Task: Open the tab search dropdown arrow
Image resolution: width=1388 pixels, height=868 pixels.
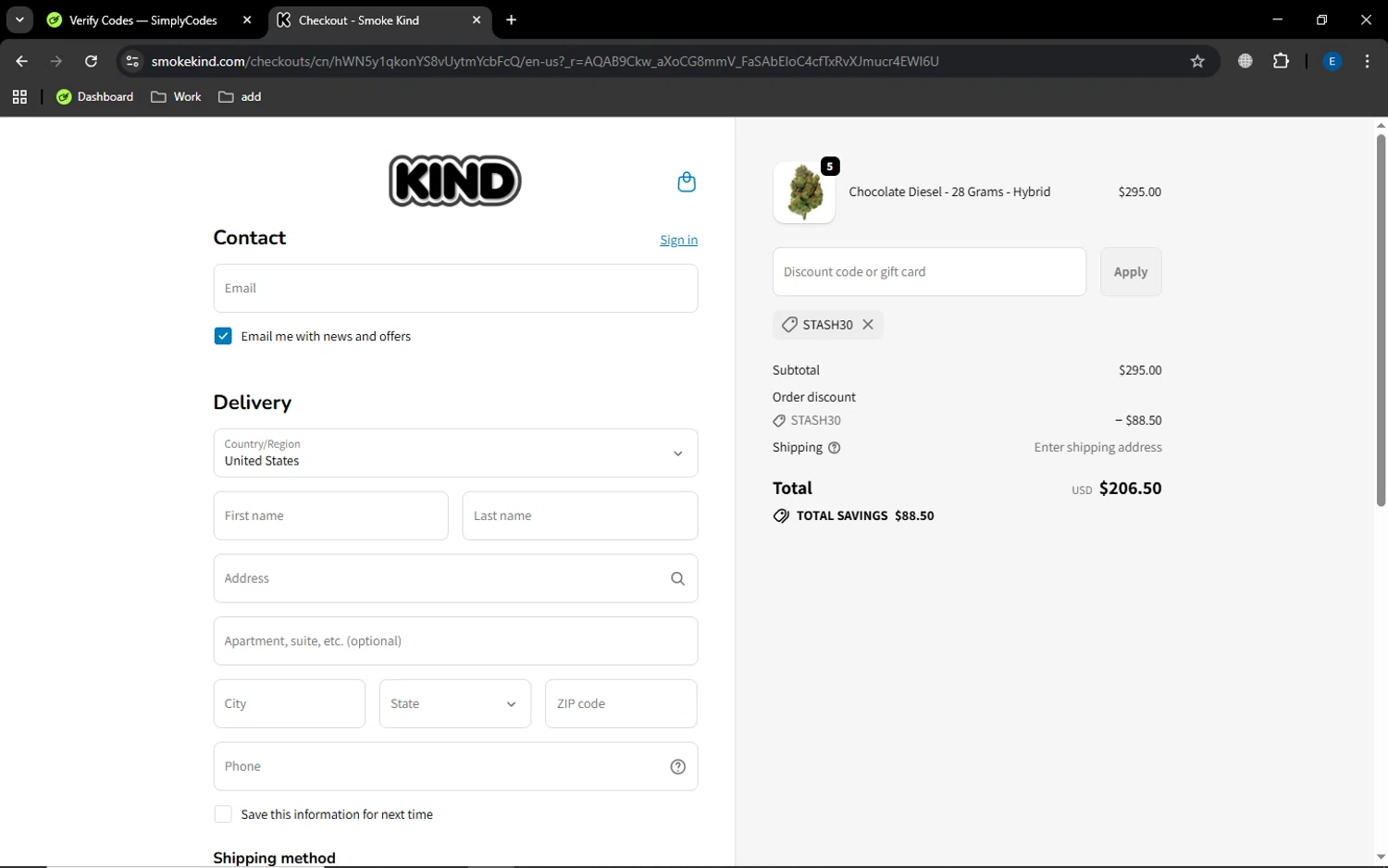Action: tap(19, 19)
